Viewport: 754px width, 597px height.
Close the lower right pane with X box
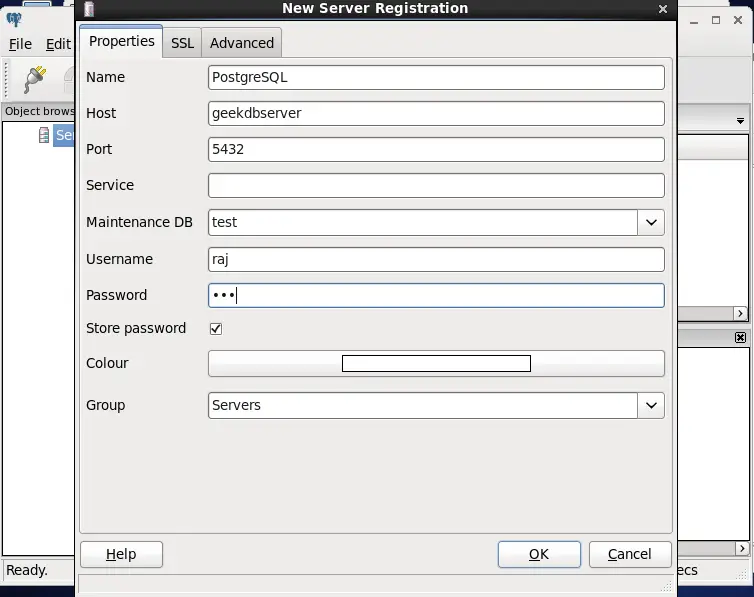coord(741,337)
